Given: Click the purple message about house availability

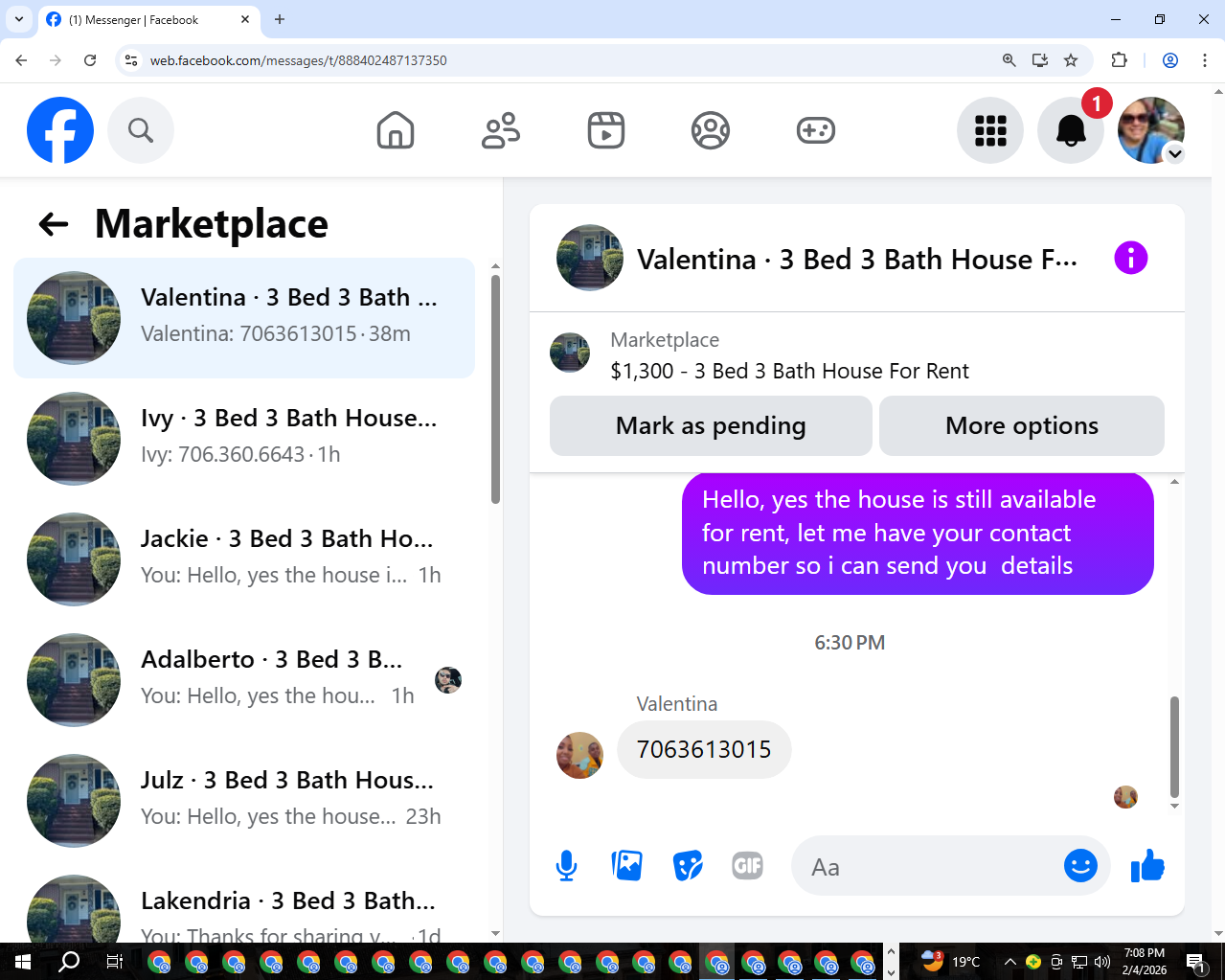Looking at the screenshot, I should coord(918,533).
